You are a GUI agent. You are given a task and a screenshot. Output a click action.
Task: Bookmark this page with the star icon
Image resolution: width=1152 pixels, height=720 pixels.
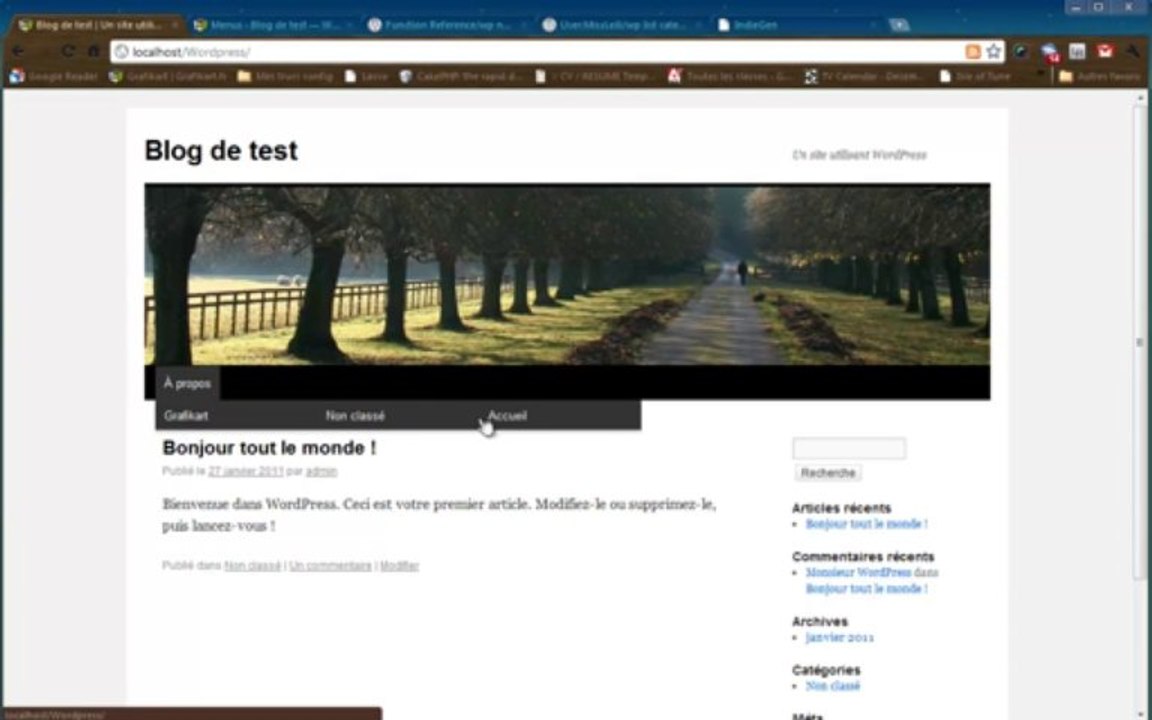pos(993,51)
